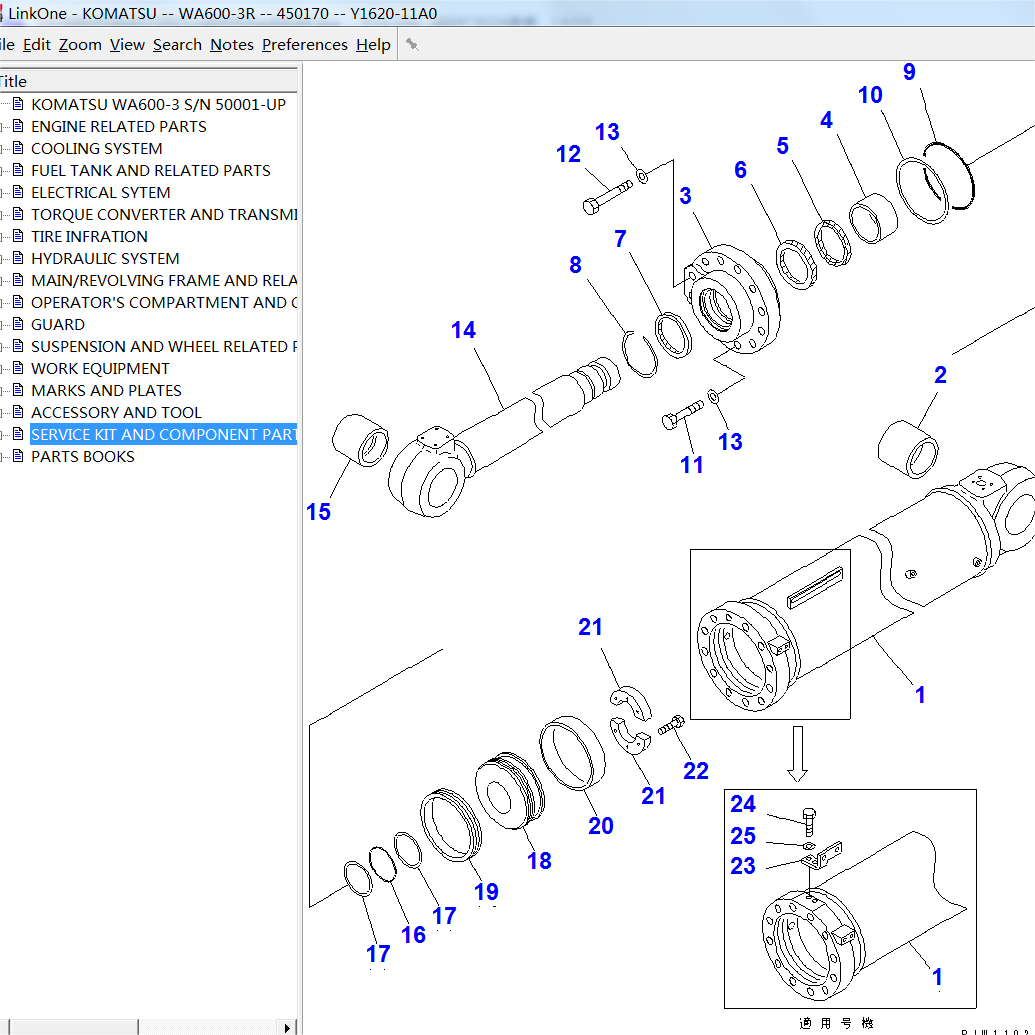Viewport: 1035px width, 1035px height.
Task: Click the document icon beside KOMATSU WA600-3 S/N 50001-UP
Action: [18, 105]
